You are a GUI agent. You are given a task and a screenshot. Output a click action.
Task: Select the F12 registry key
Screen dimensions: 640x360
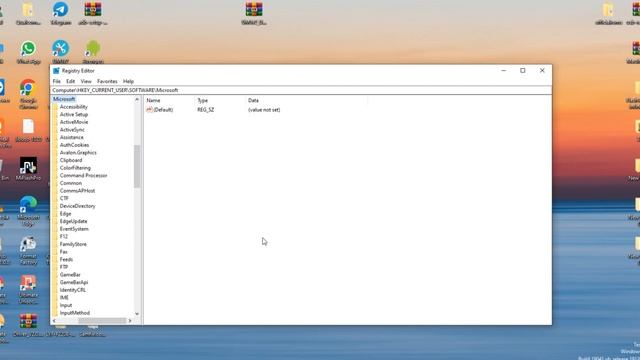(64, 237)
